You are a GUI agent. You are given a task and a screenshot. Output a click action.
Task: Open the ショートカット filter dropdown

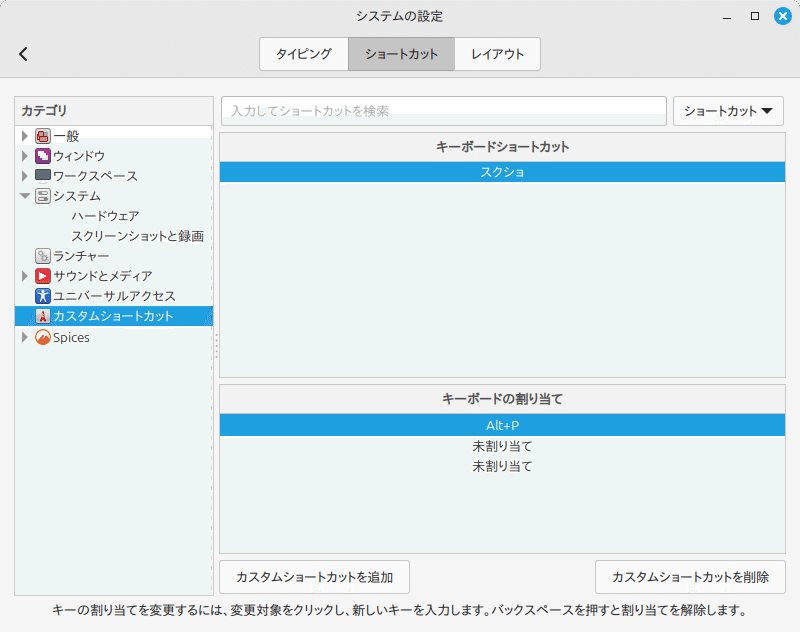728,111
